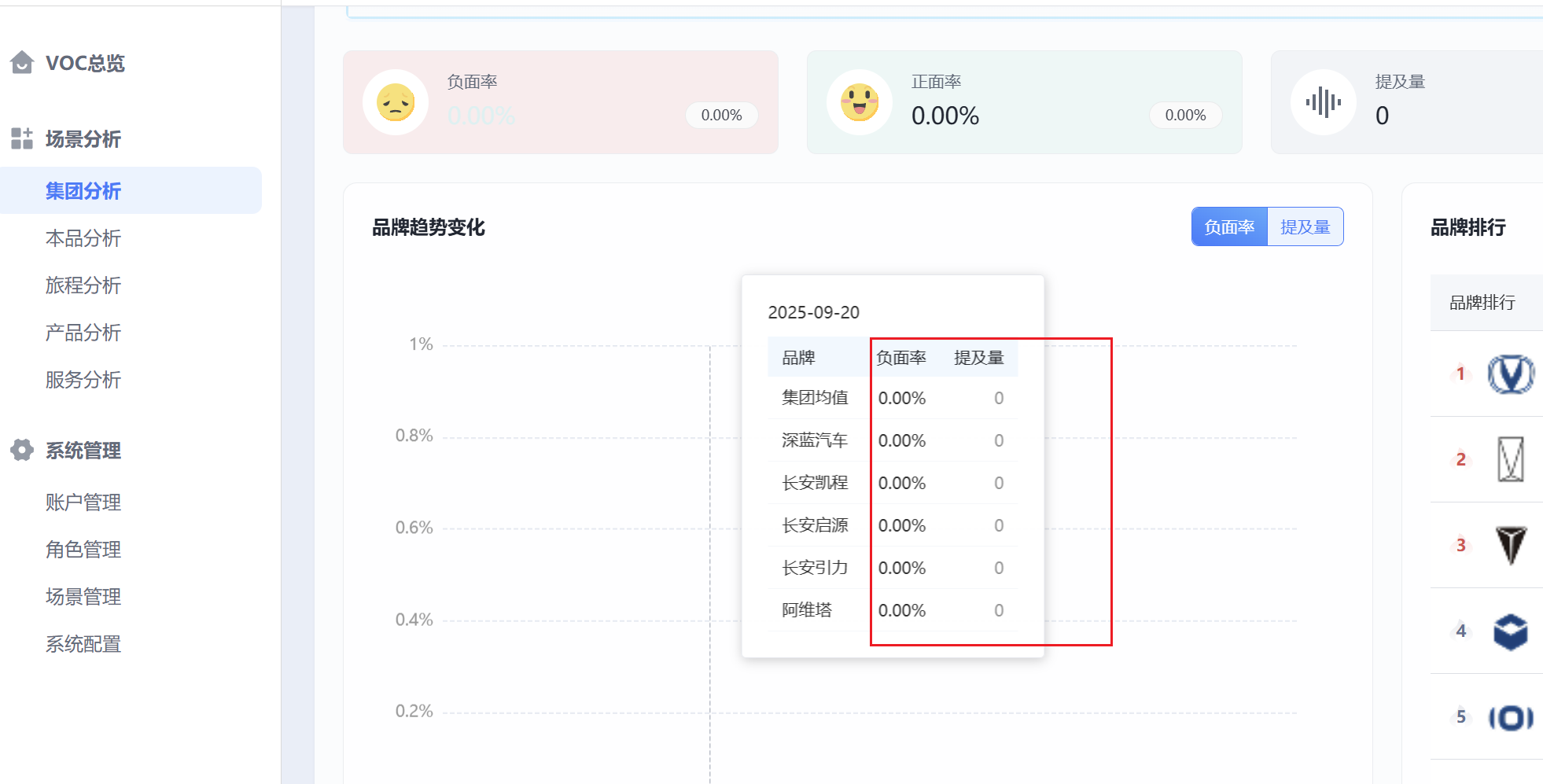Click the sound wave 提及量 icon

pyautogui.click(x=1324, y=102)
